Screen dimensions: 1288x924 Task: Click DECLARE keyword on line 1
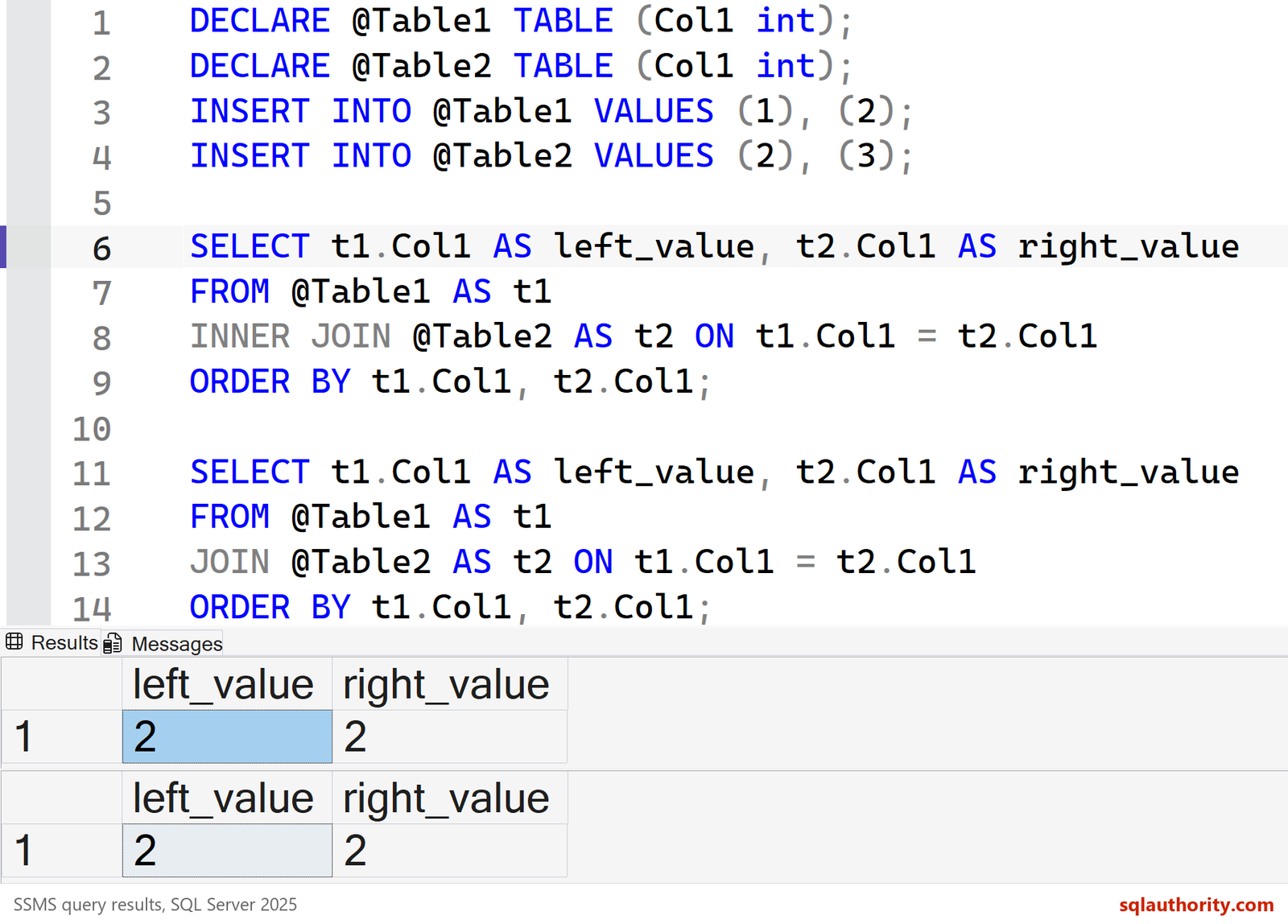(260, 21)
